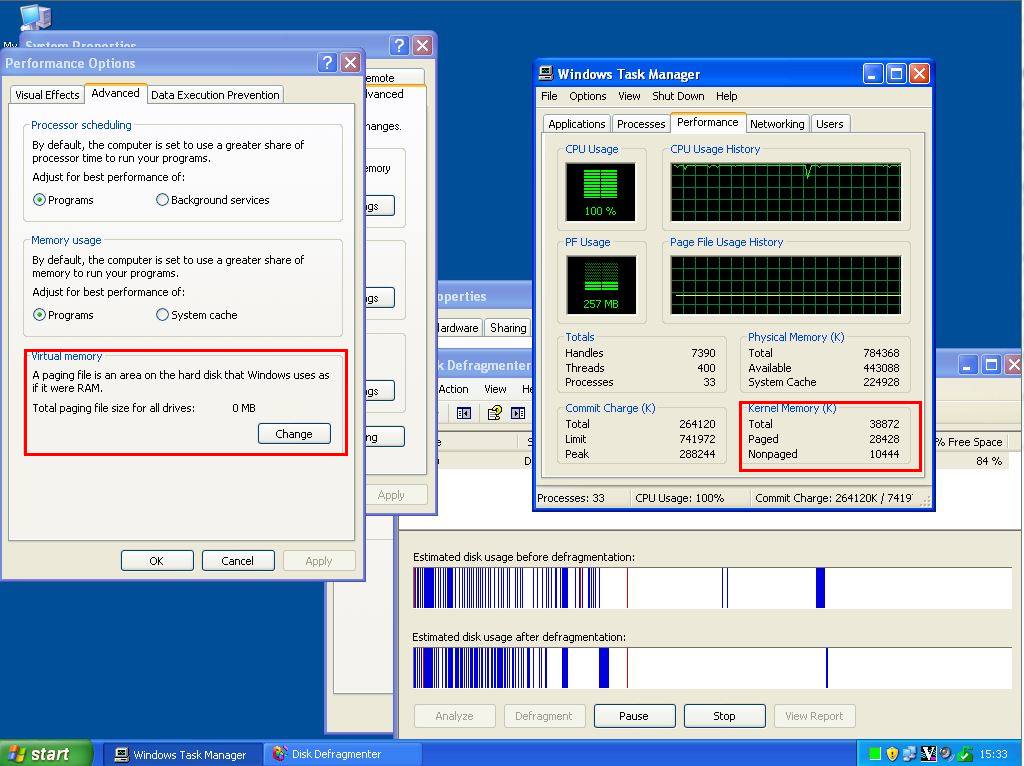Click the Task Manager title bar icon
The height and width of the screenshot is (766, 1024).
pyautogui.click(x=545, y=73)
